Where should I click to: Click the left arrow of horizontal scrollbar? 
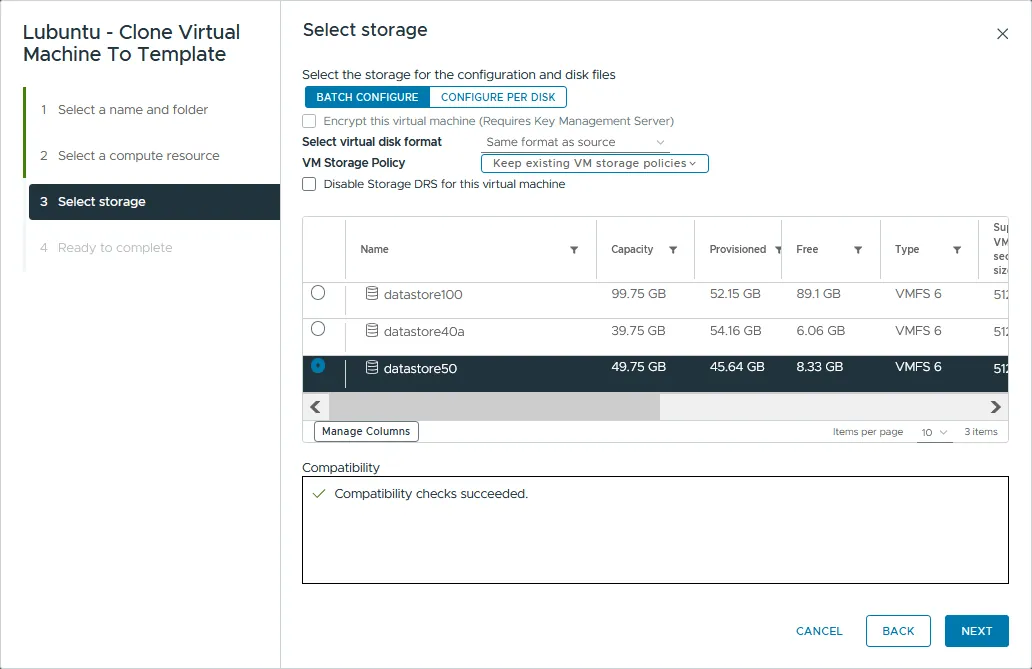point(315,407)
